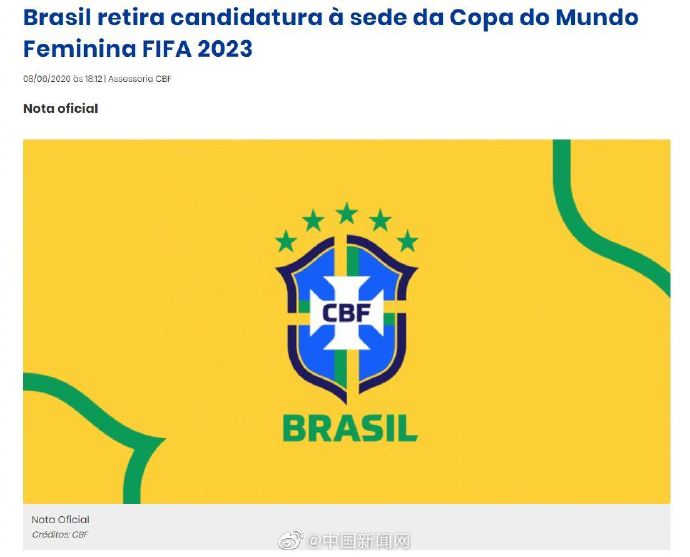Image resolution: width=690 pixels, height=557 pixels.
Task: Click the top center green star
Action: click(346, 213)
